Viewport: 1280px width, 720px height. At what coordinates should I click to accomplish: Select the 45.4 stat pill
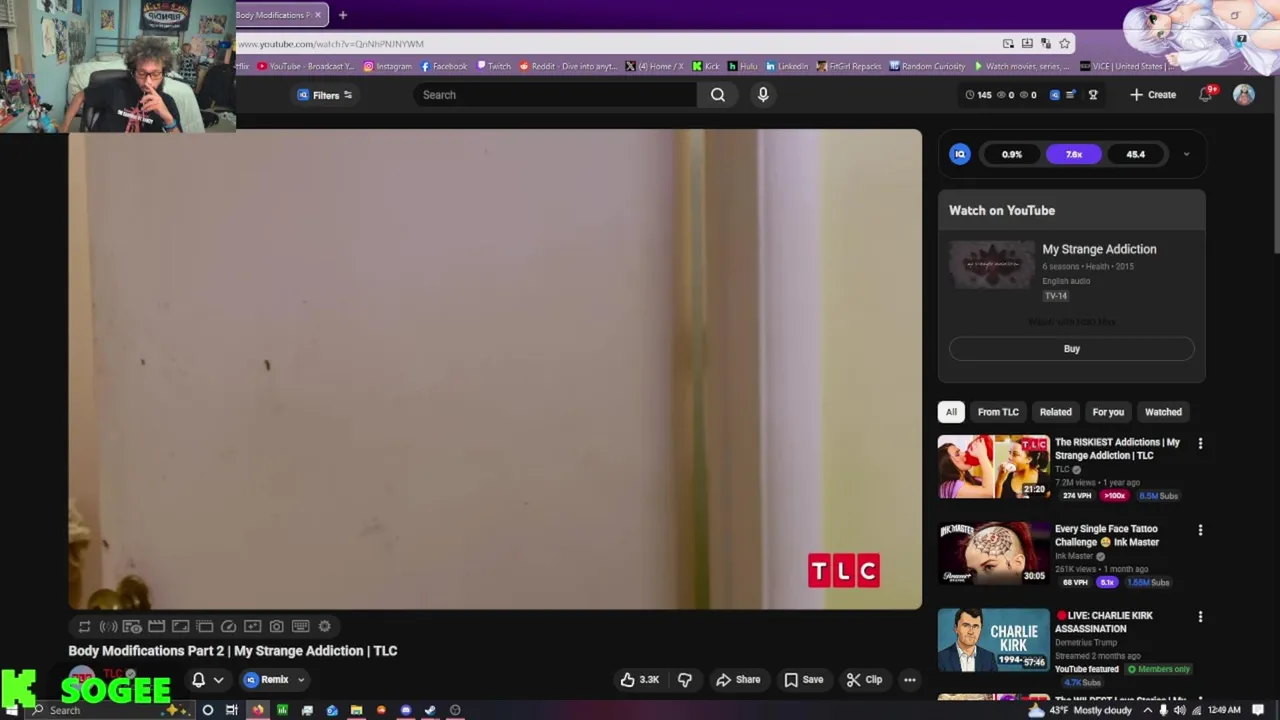(1136, 154)
